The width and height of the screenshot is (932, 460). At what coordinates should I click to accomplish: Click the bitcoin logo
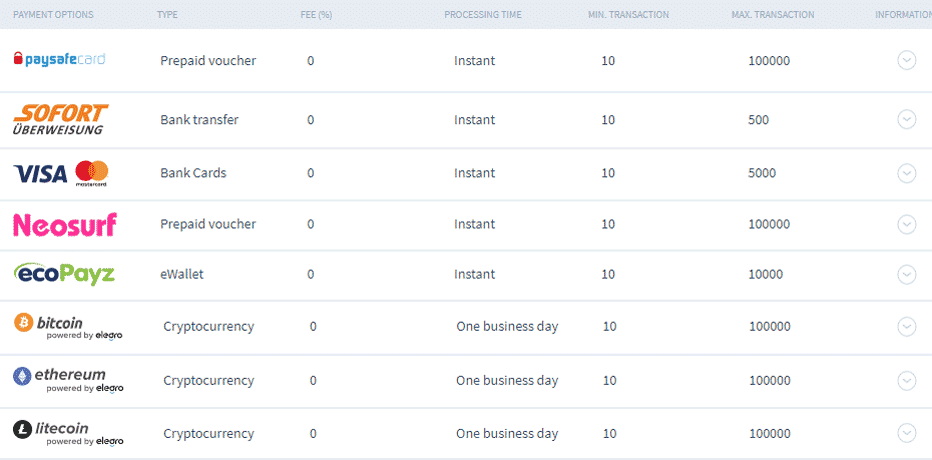(x=68, y=326)
